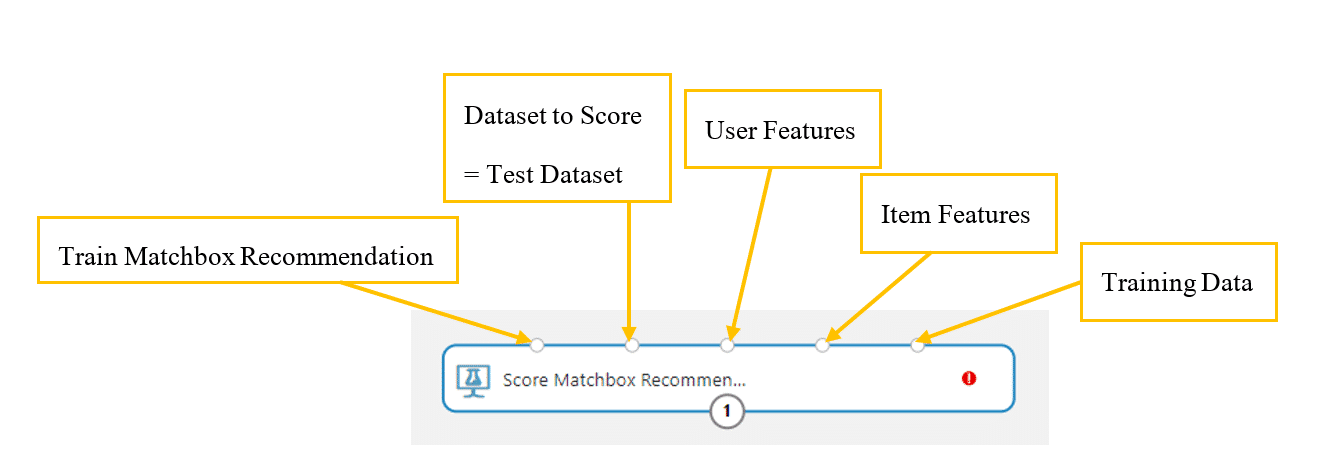Screen dimensions: 1337x469
Task: Click the Item Features input port
Action: coord(822,345)
